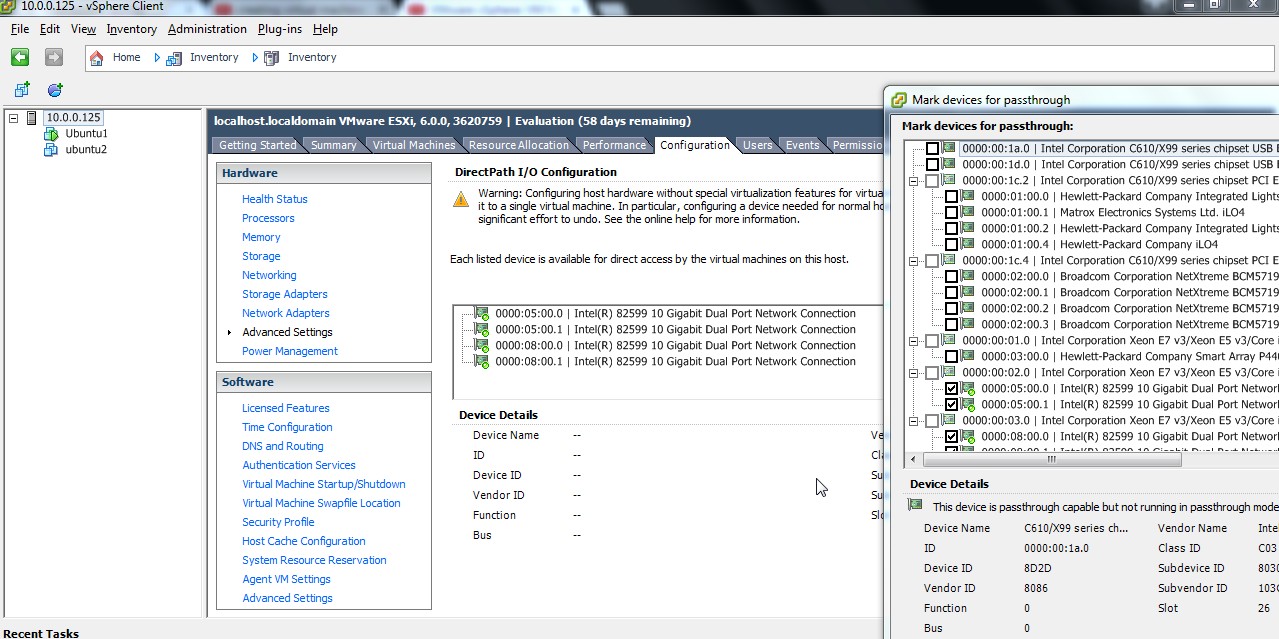Click card icon for 0000:01:00.1 Matrox device

(x=968, y=212)
